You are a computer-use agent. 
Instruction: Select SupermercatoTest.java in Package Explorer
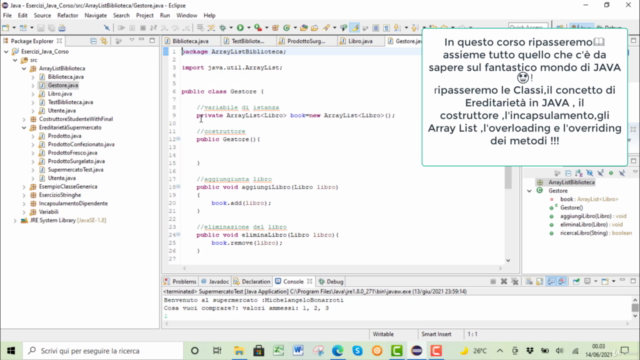point(75,170)
